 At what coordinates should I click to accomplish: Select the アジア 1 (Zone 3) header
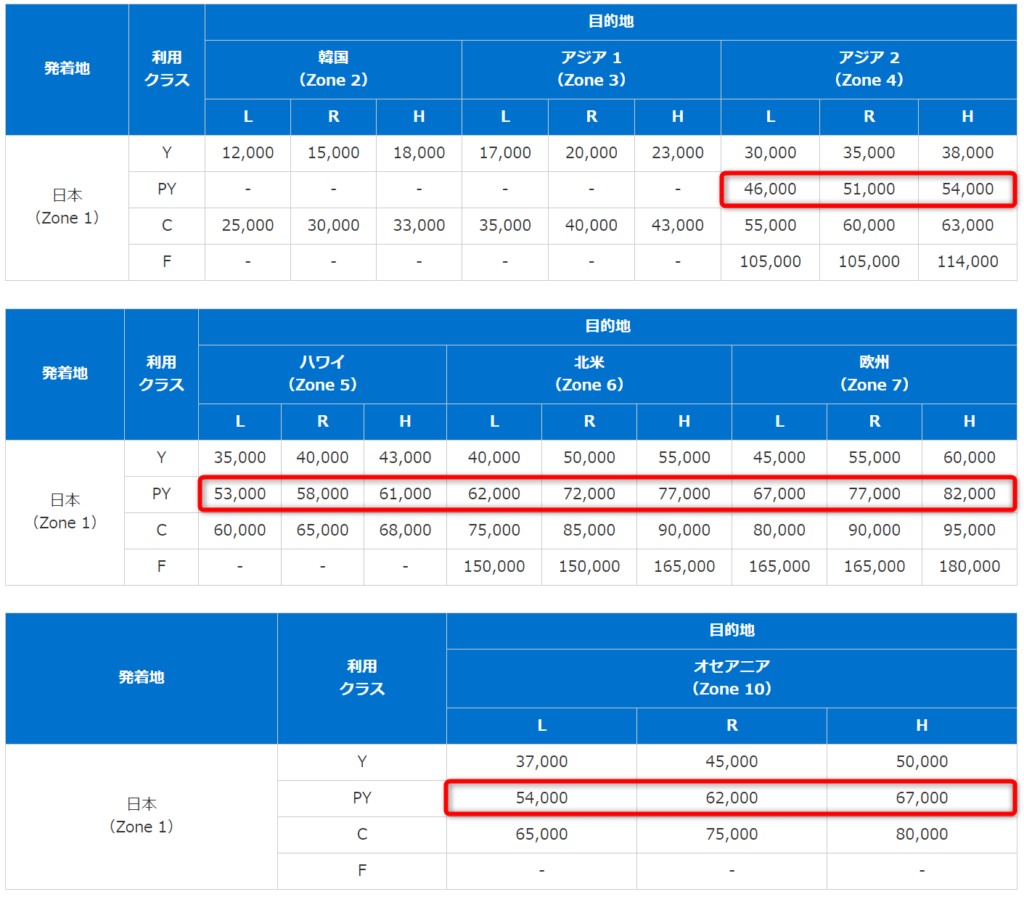pyautogui.click(x=591, y=69)
